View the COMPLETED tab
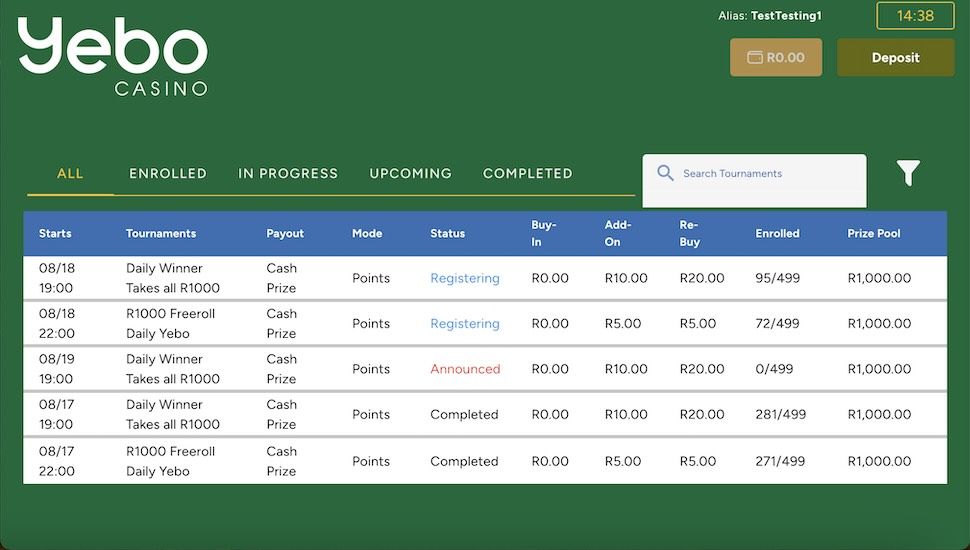Viewport: 970px width, 550px height. coord(528,174)
